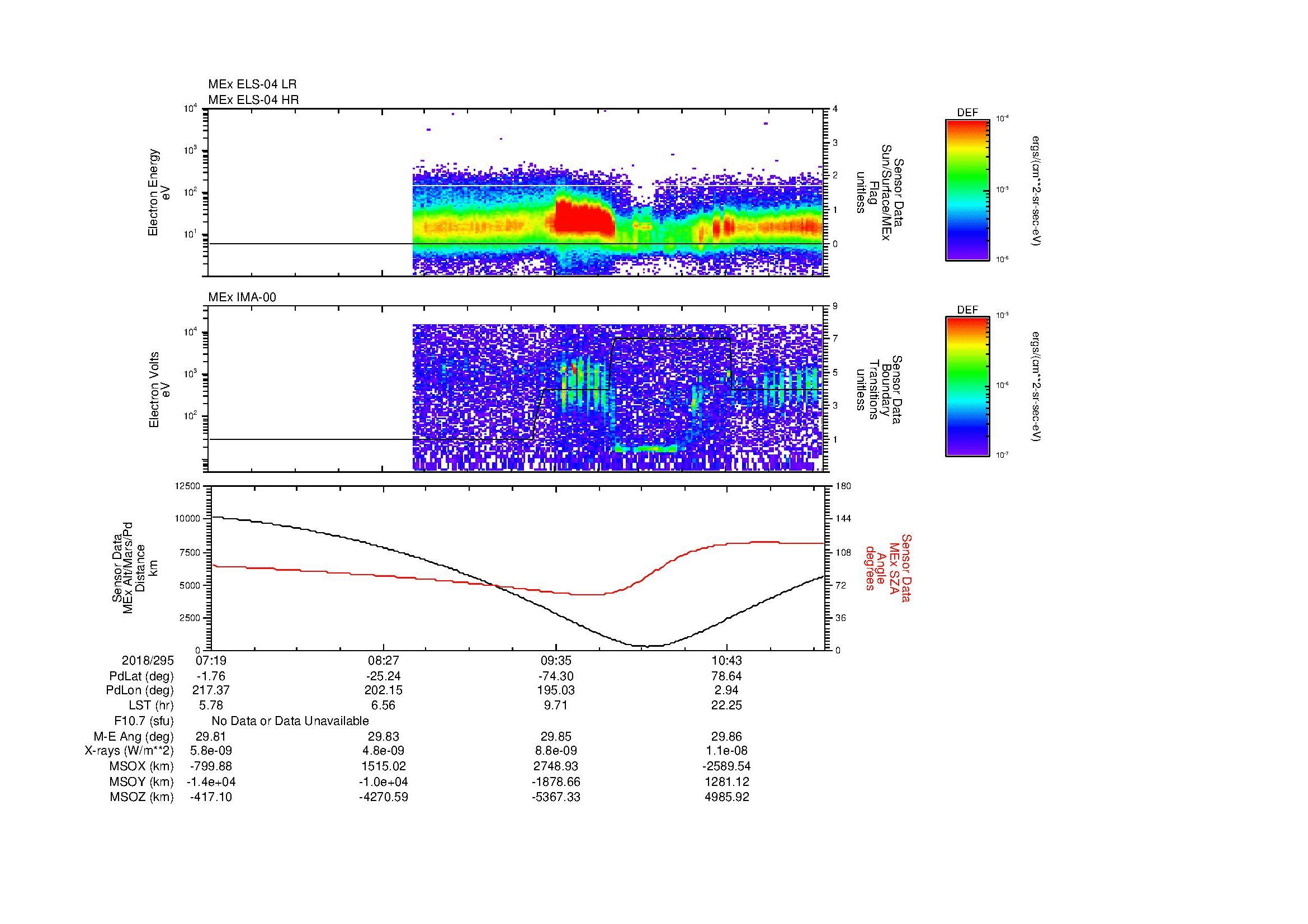
Task: Click the 09:35 time tick label
Action: pos(556,660)
